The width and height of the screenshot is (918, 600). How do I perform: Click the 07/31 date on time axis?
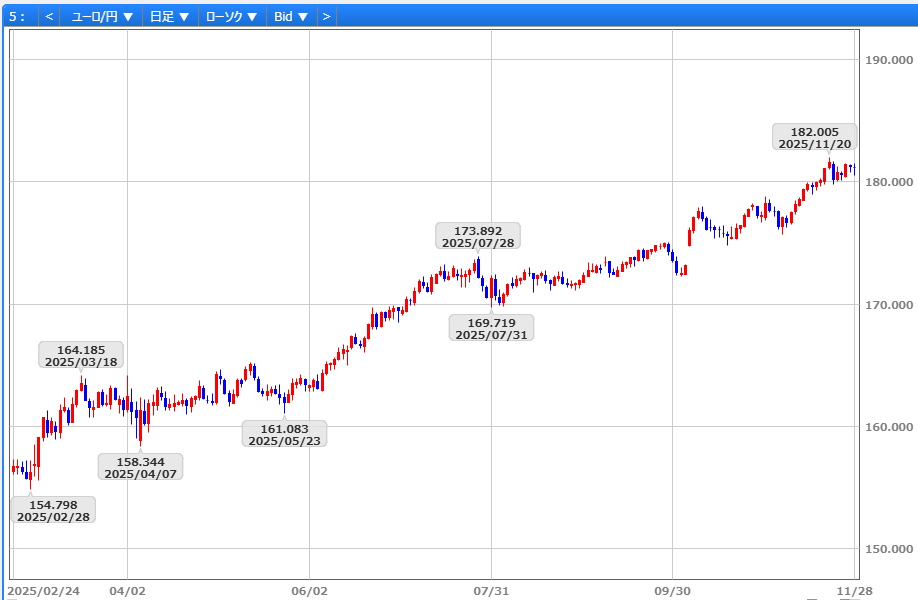(x=491, y=591)
